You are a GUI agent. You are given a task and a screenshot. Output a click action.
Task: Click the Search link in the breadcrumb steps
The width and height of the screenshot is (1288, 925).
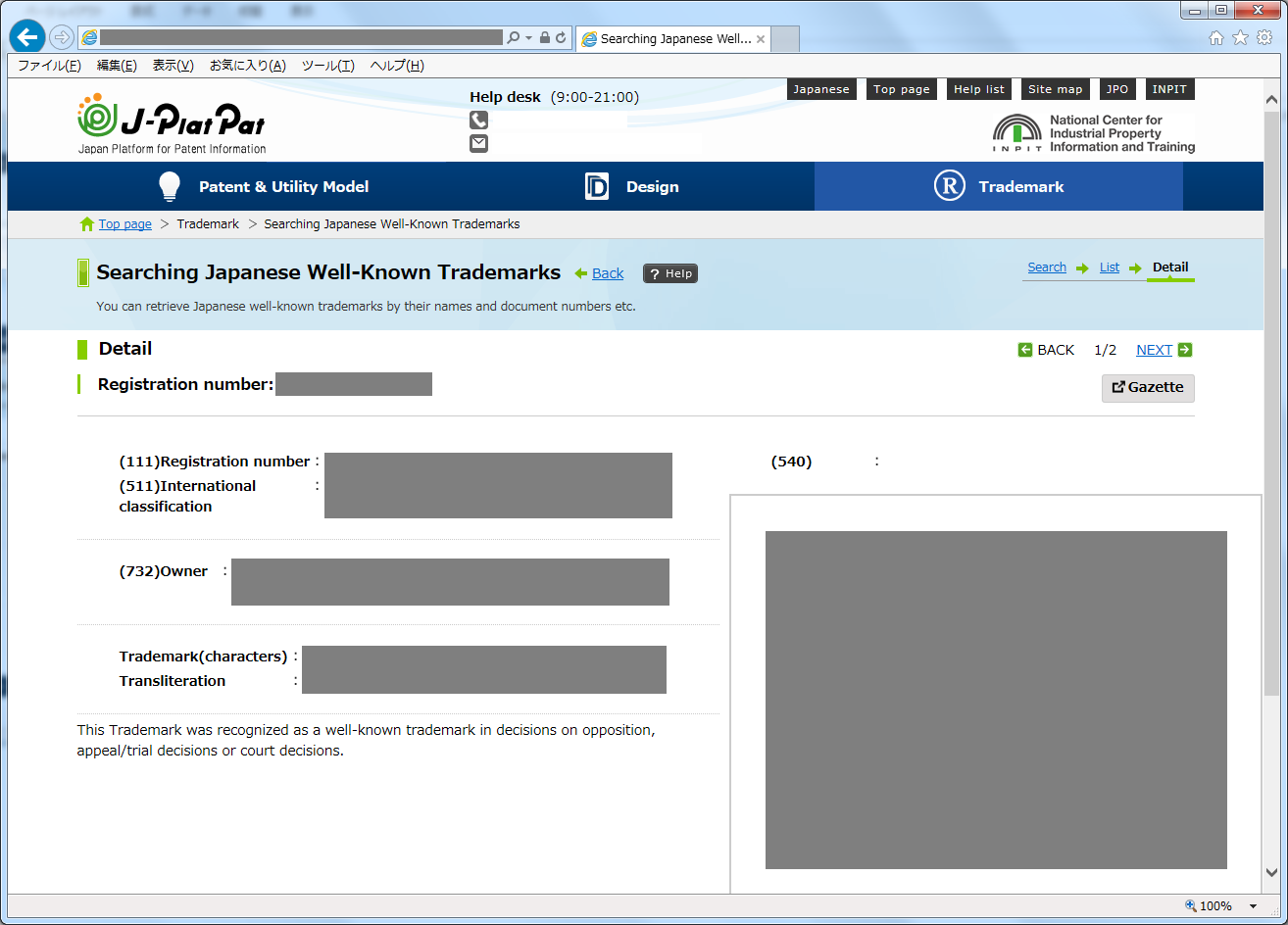click(x=1046, y=268)
